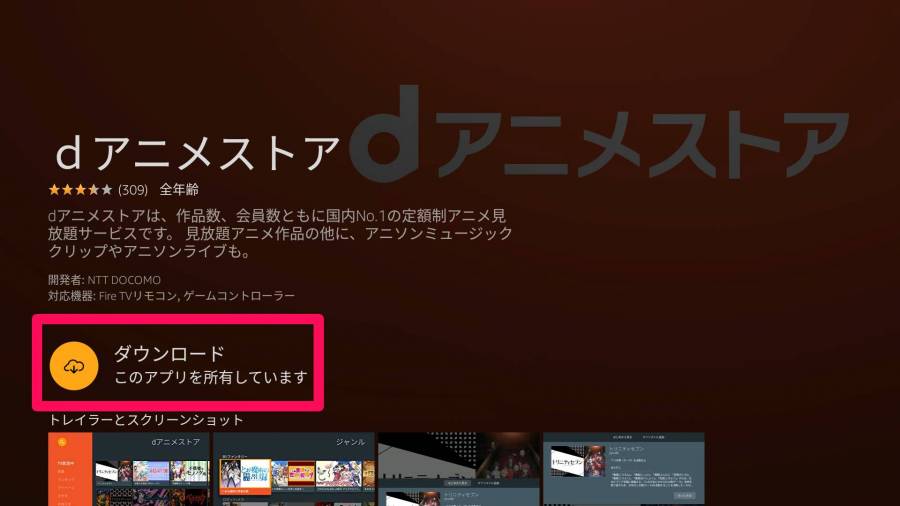Click the app description paragraph
Viewport: 900px width, 506px height.
(280, 233)
